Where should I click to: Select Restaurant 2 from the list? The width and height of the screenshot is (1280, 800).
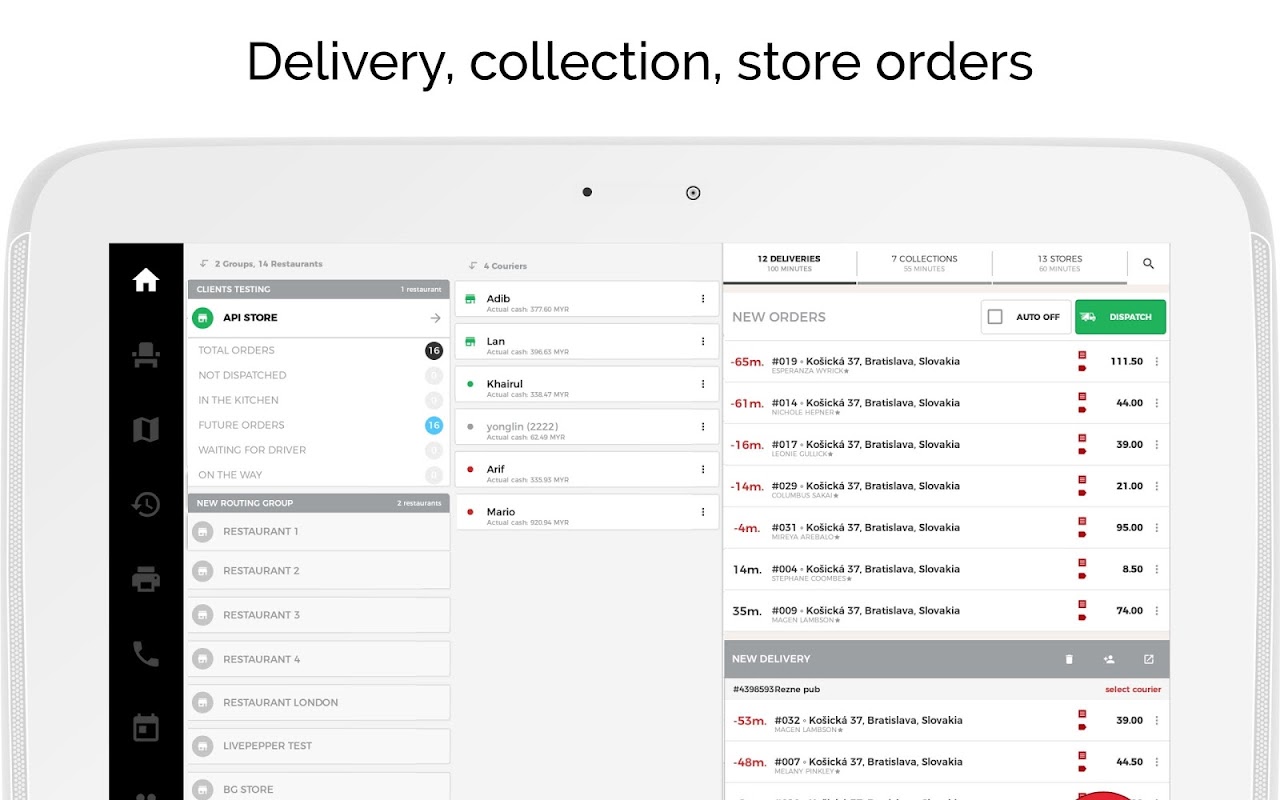319,571
